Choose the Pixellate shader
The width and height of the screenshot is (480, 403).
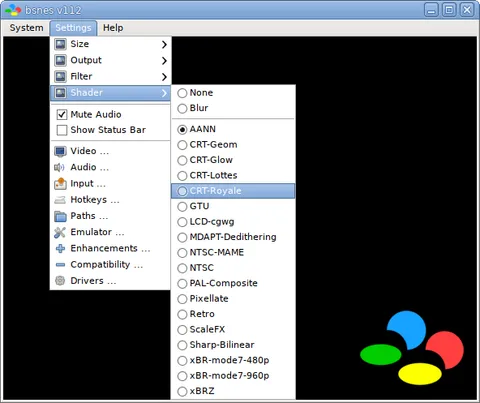[233, 299]
